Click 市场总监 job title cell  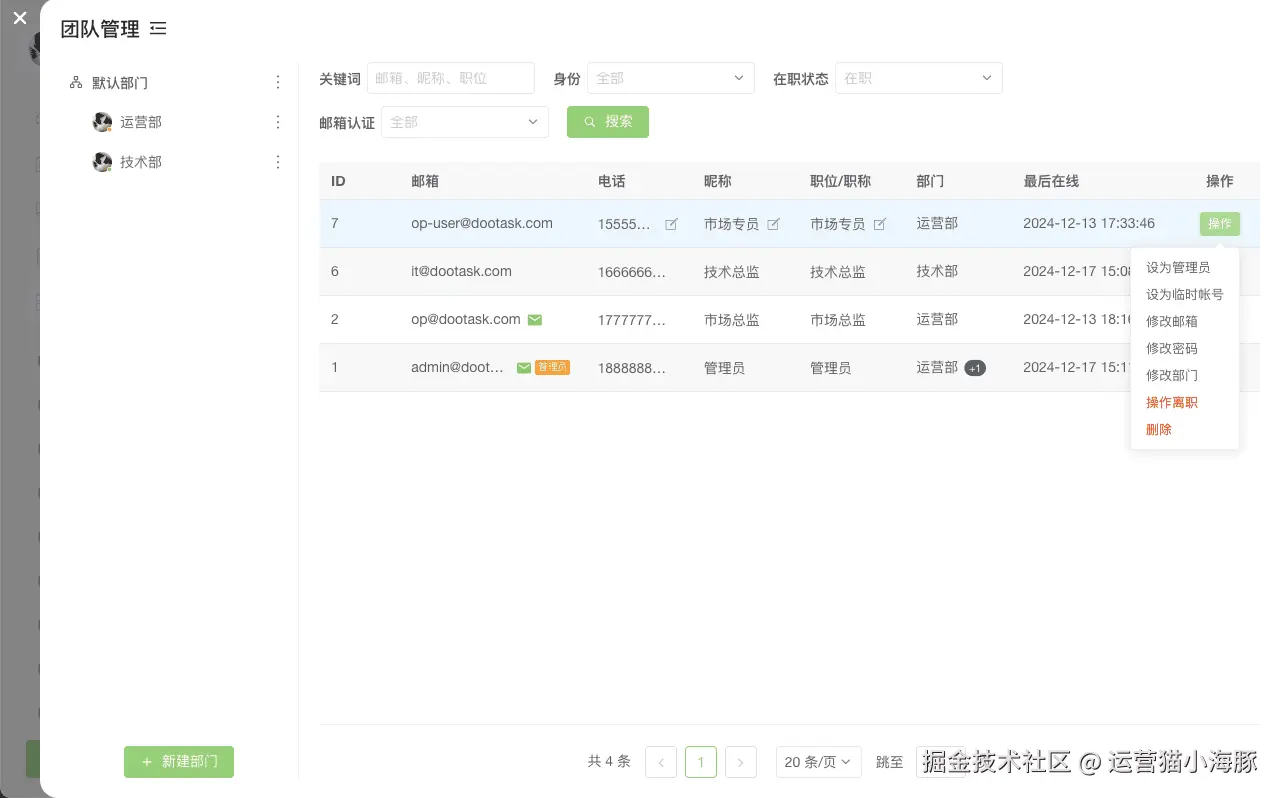point(838,320)
